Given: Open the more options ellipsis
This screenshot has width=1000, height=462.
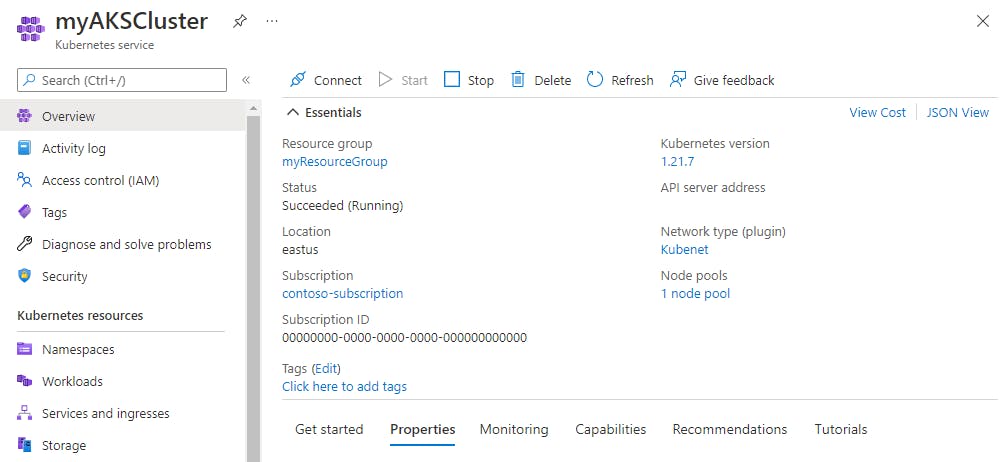Looking at the screenshot, I should click(272, 21).
